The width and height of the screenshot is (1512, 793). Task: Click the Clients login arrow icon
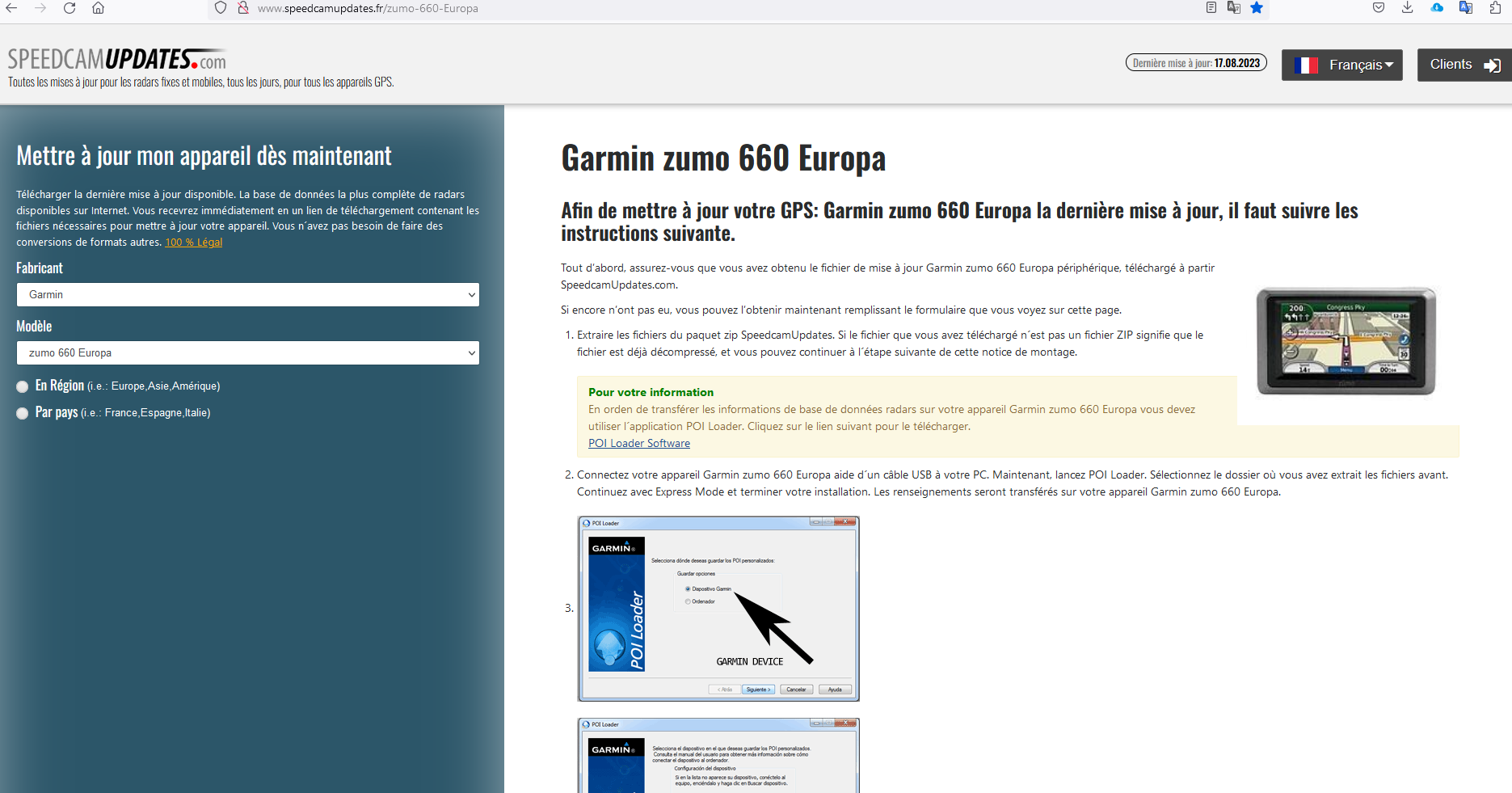1492,65
